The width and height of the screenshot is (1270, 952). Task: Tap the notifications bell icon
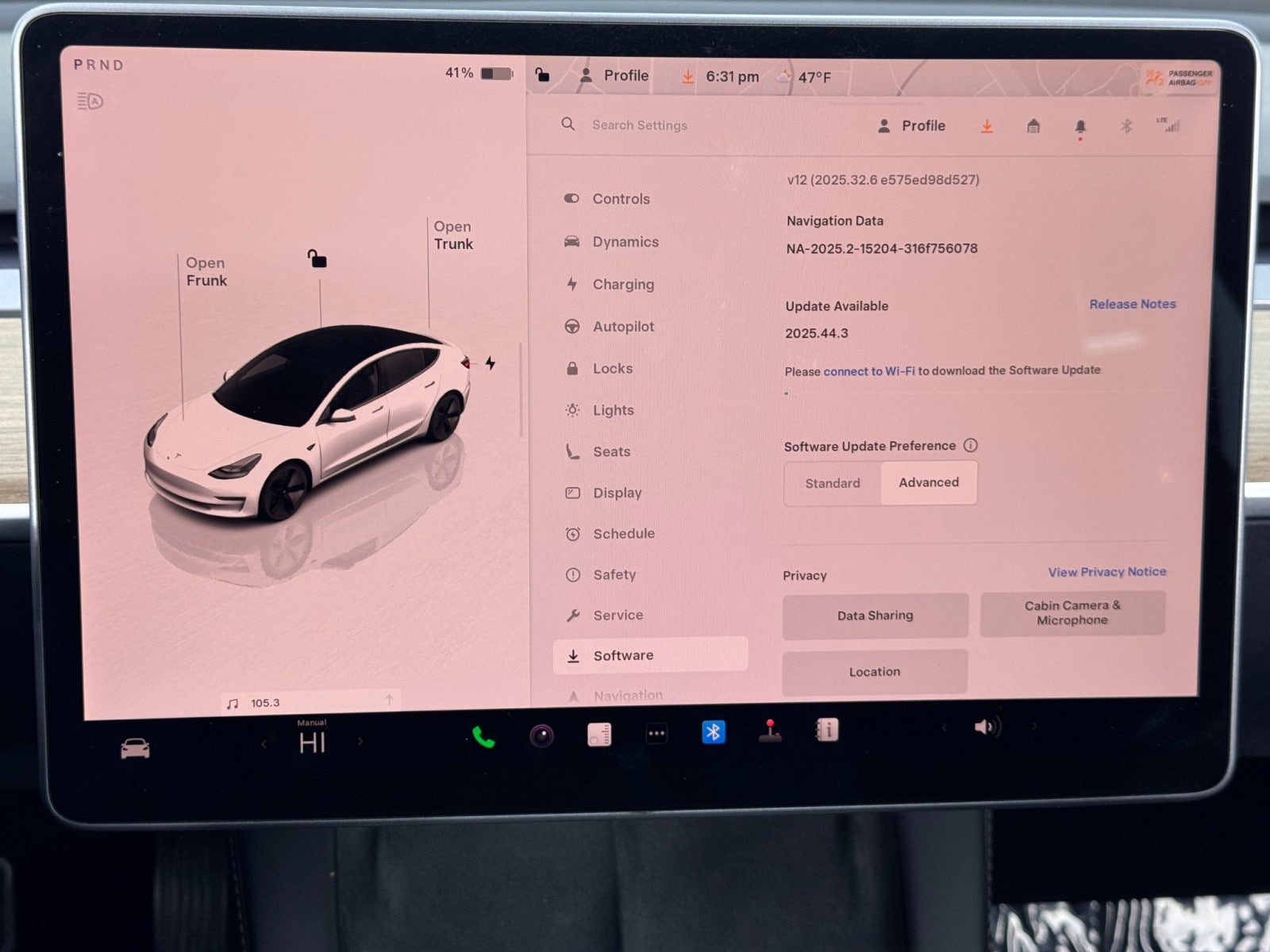pyautogui.click(x=1079, y=127)
